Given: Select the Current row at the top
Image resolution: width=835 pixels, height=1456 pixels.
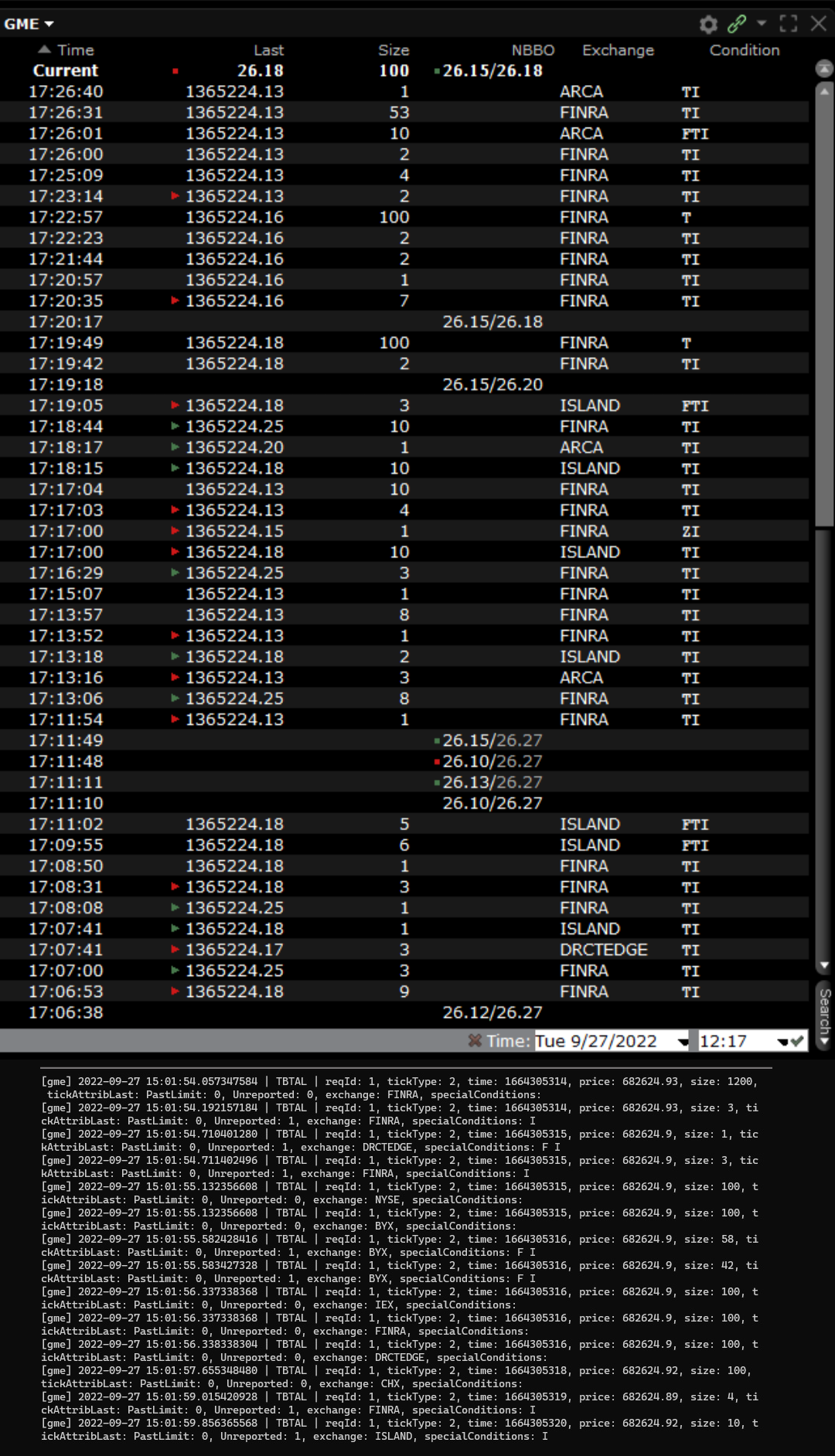Looking at the screenshot, I should [405, 70].
